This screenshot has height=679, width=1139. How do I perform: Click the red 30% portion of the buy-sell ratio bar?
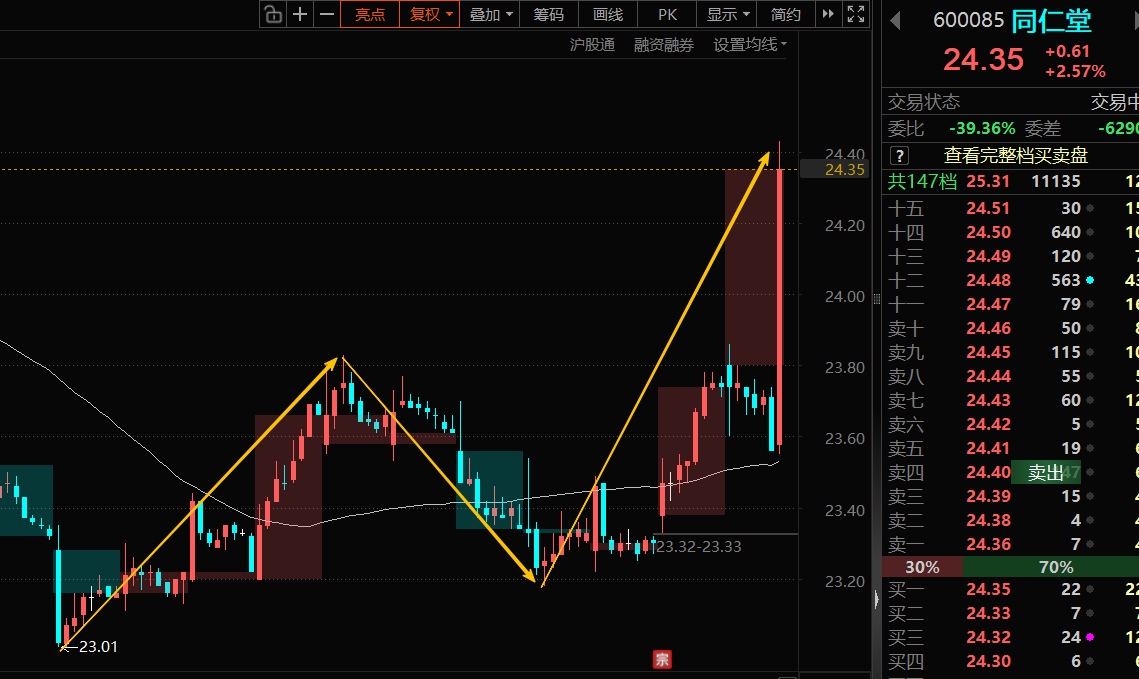pos(923,567)
